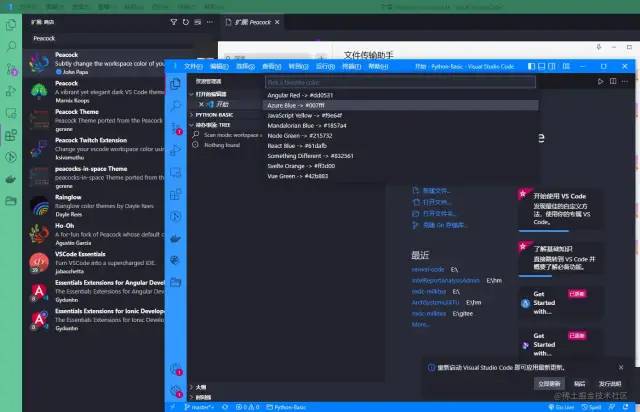Viewport: 640px width, 412px height.
Task: Open 运行 menu in front window
Action: (325, 66)
